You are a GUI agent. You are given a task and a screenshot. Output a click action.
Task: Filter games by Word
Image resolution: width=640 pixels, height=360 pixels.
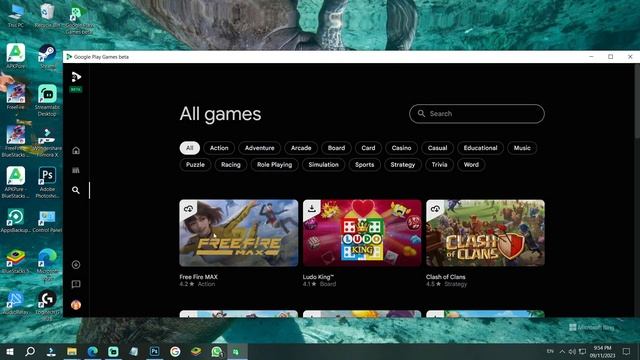click(x=471, y=164)
